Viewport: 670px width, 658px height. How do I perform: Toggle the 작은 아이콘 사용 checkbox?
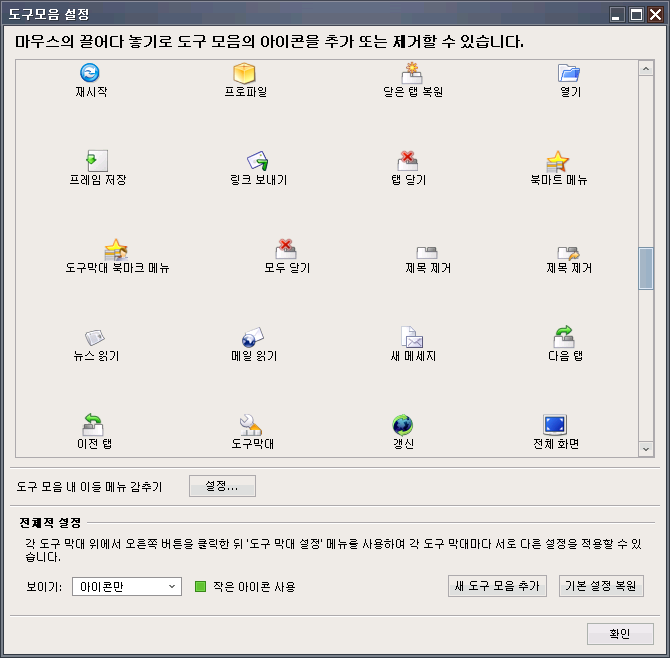pos(200,586)
